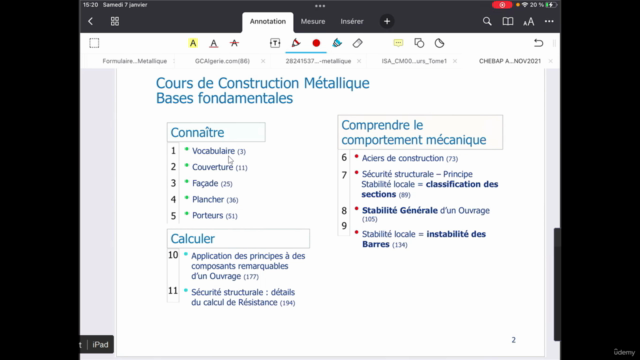Switch to the Mesure tab

click(313, 22)
